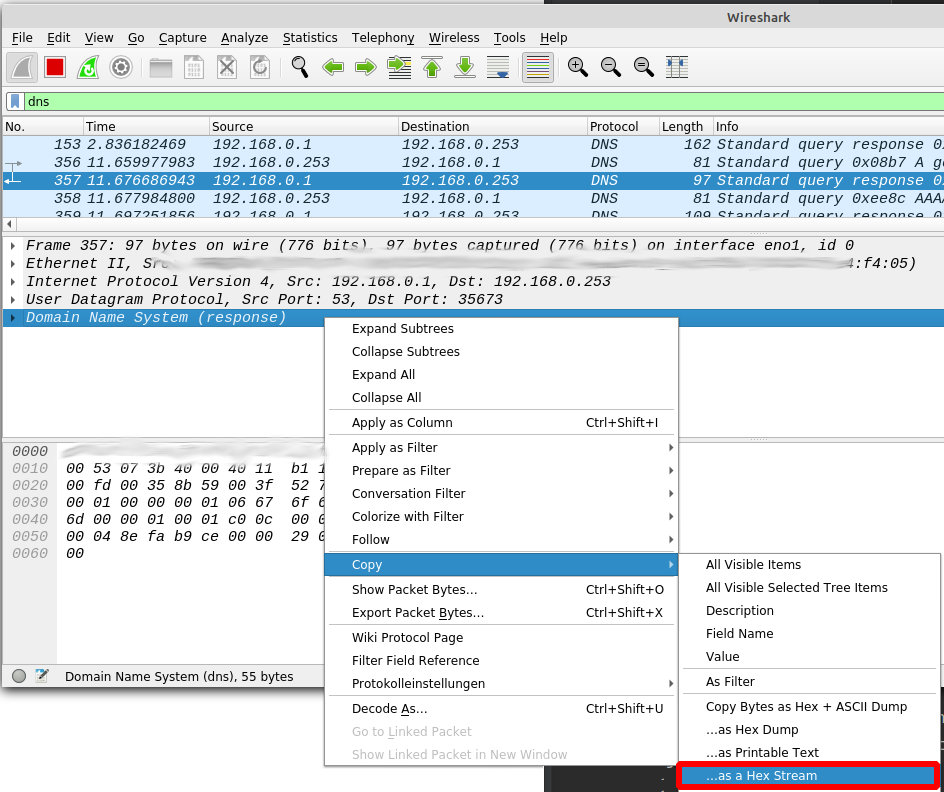The image size is (944, 792).
Task: Open the File menu
Action: [x=22, y=37]
